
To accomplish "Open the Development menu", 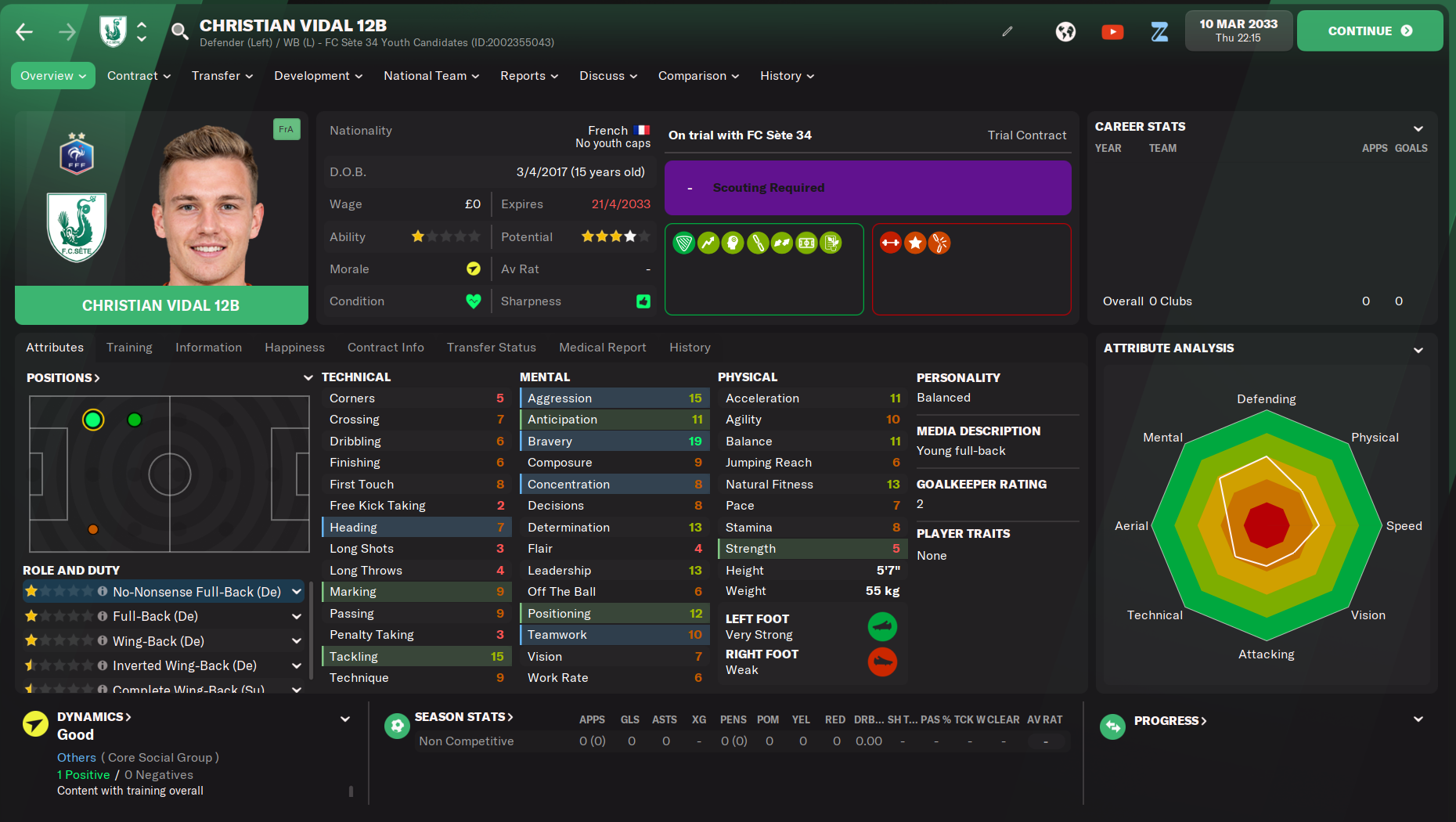I will (318, 76).
